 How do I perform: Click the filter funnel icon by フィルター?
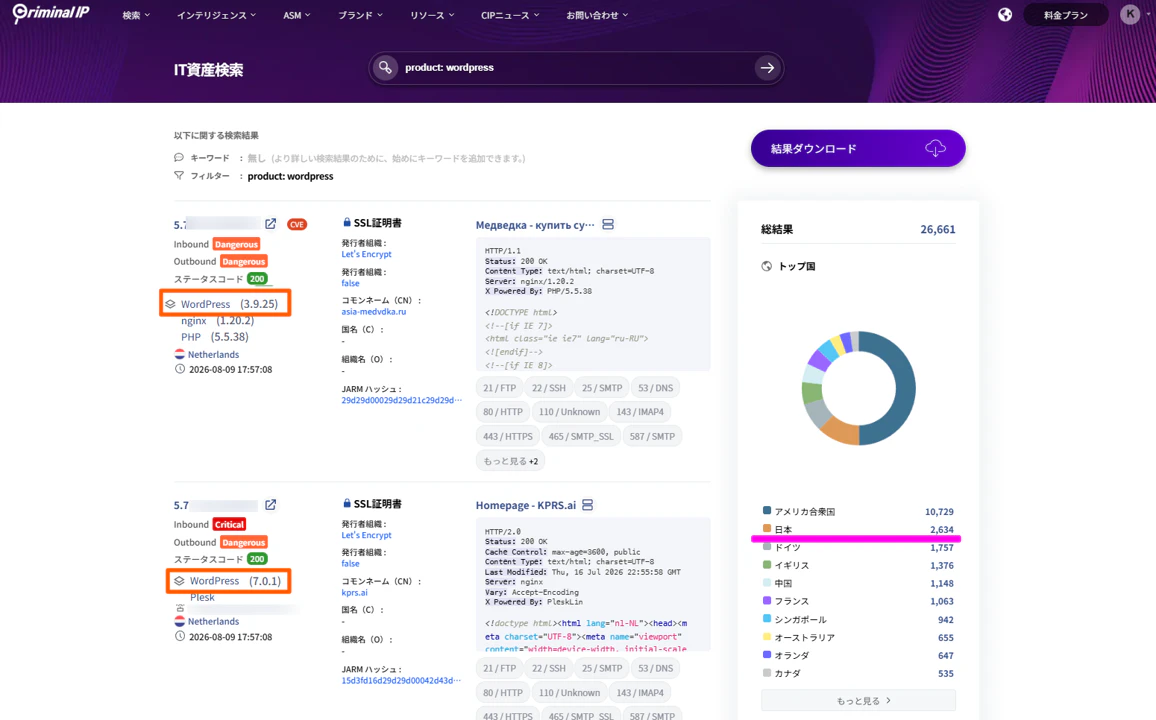click(x=178, y=175)
